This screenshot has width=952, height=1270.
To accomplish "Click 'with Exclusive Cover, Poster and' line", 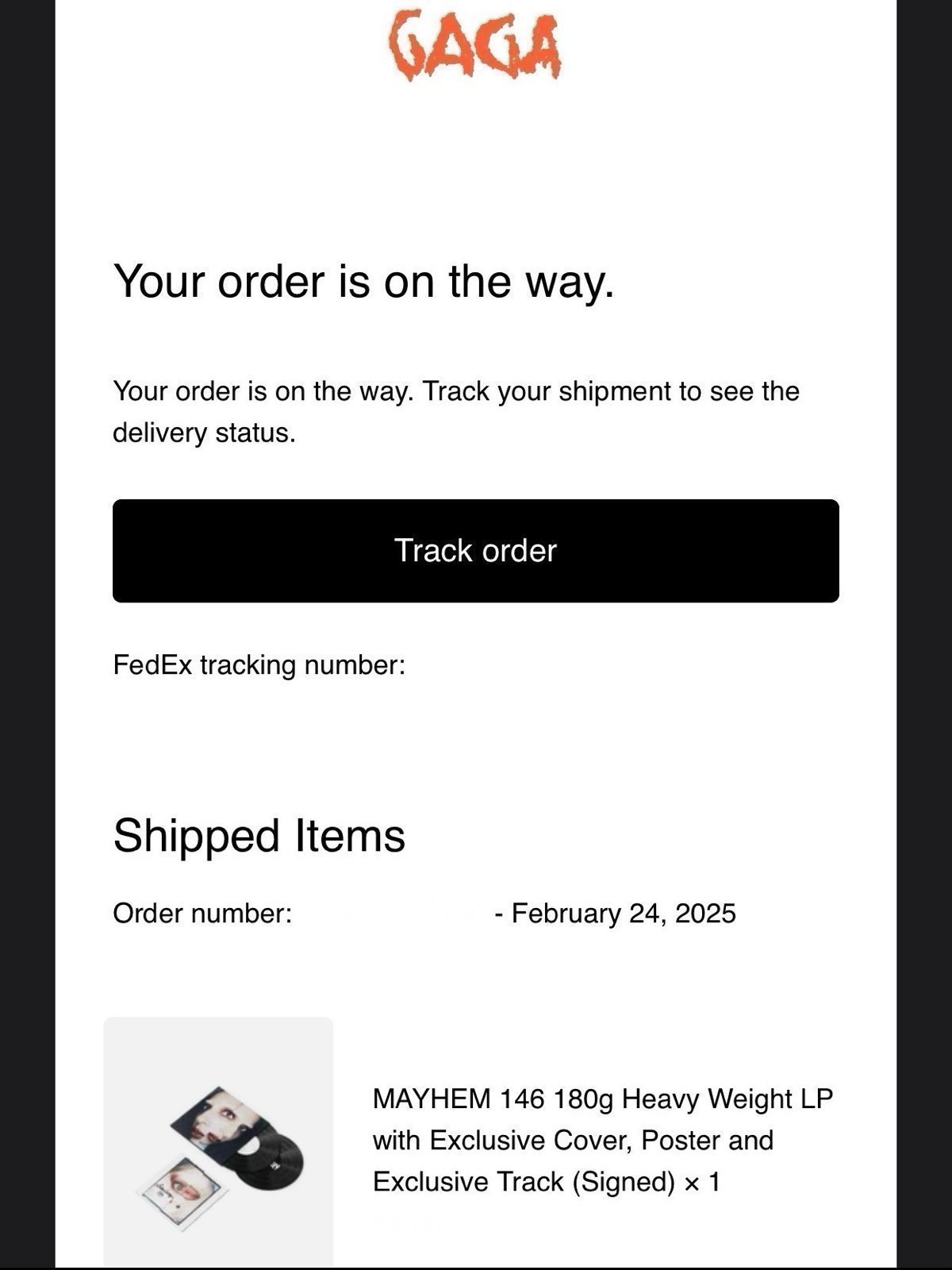I will [573, 1141].
